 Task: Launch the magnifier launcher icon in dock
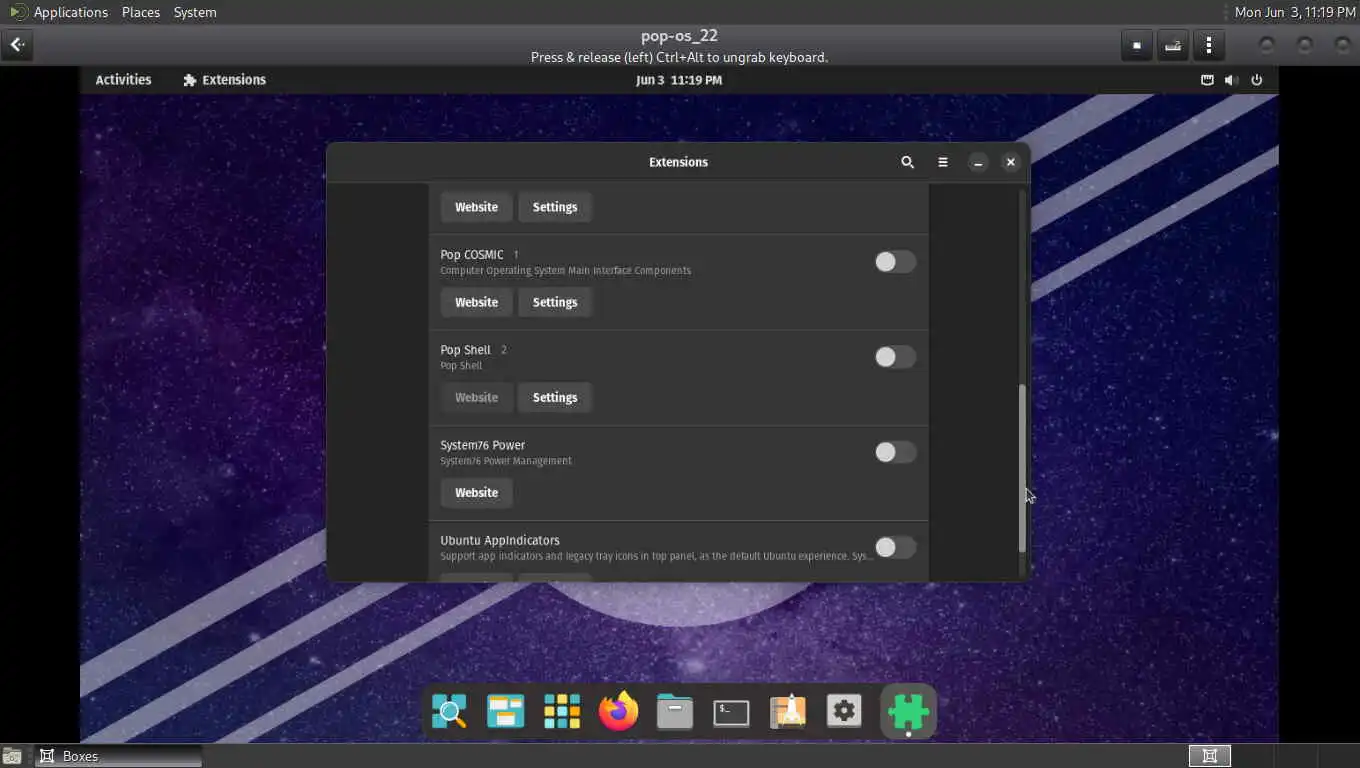449,711
